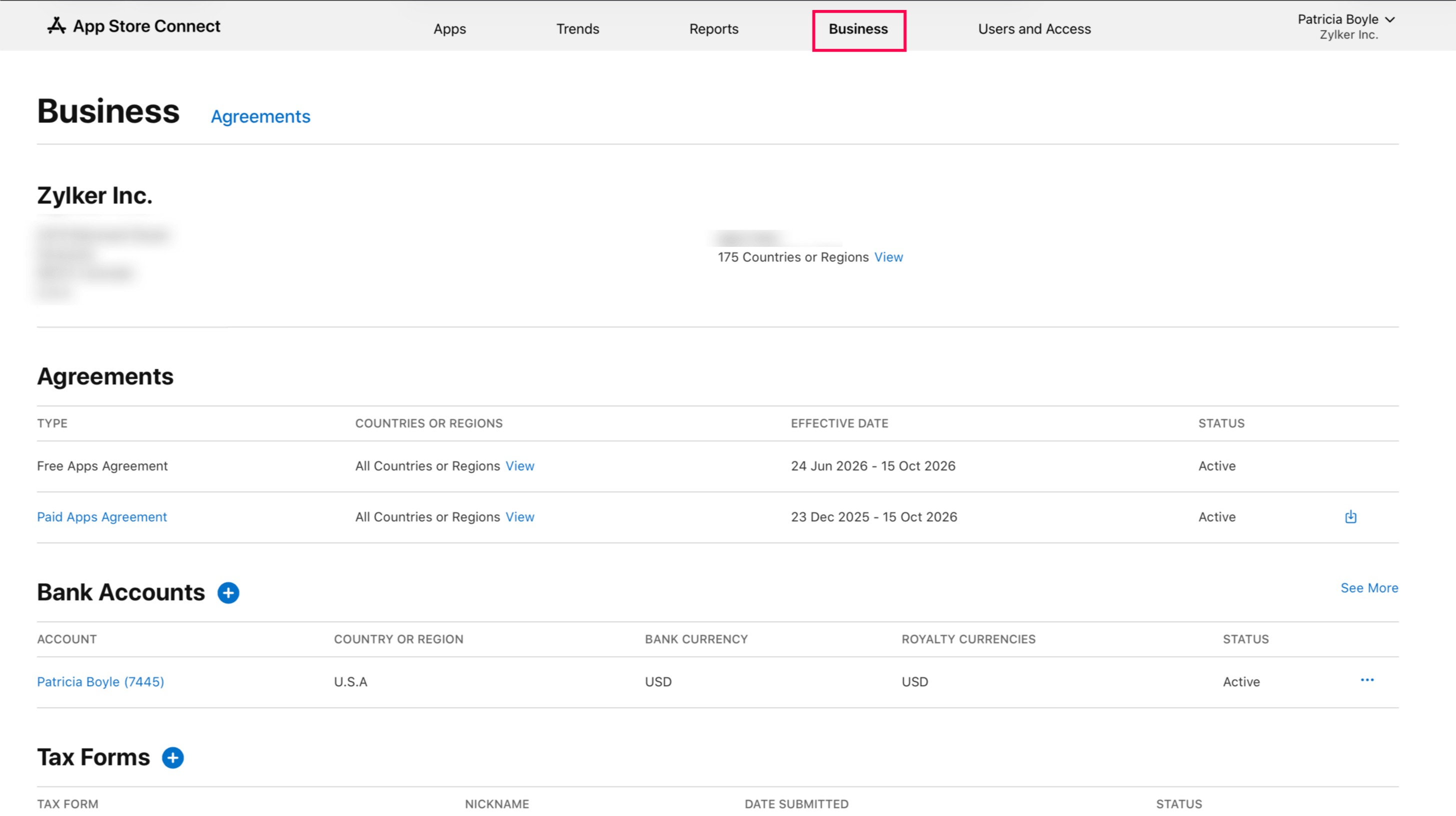Add a new bank account with plus icon
1456x816 pixels.
(228, 593)
